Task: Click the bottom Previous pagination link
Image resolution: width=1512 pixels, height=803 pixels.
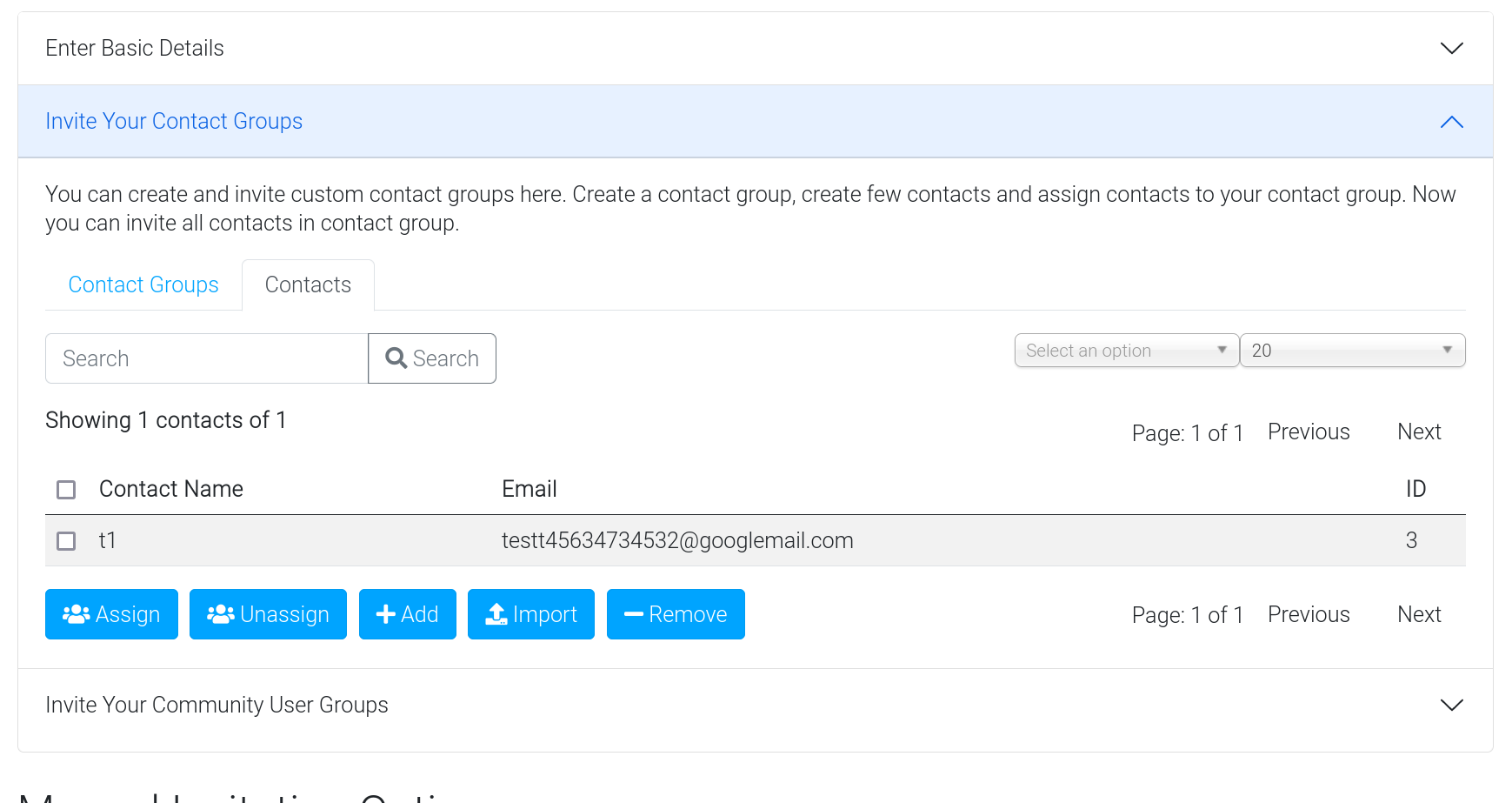Action: 1309,615
